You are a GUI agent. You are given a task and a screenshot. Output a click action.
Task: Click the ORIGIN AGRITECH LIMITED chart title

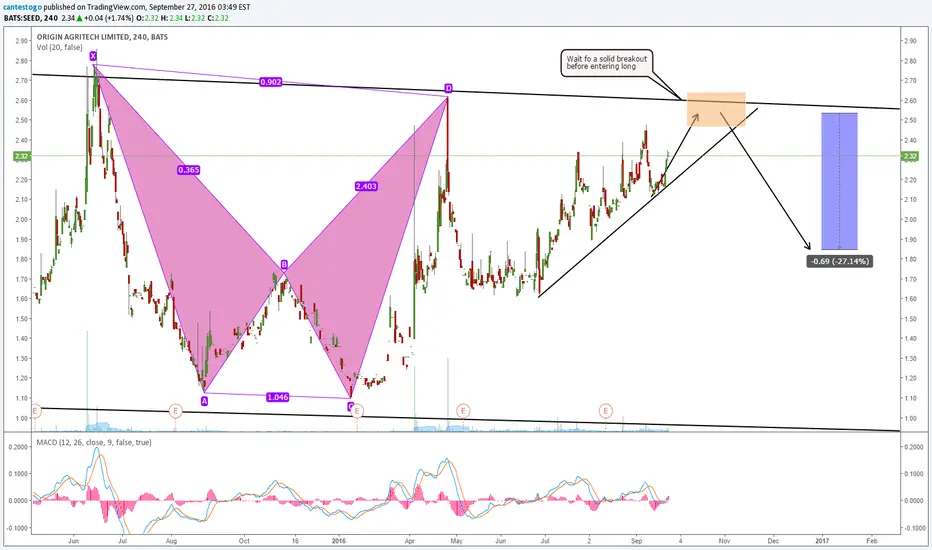[102, 37]
